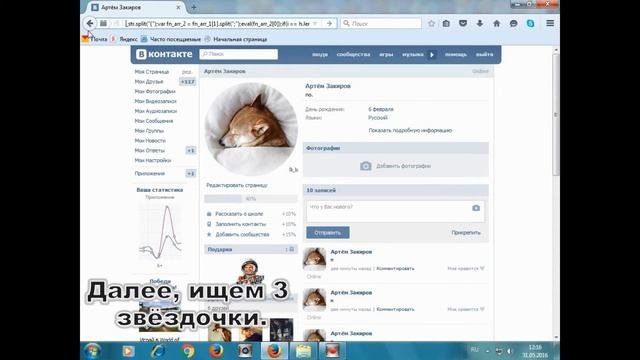The width and height of the screenshot is (640, 360).
Task: Click выйти to log out
Action: pos(484,54)
